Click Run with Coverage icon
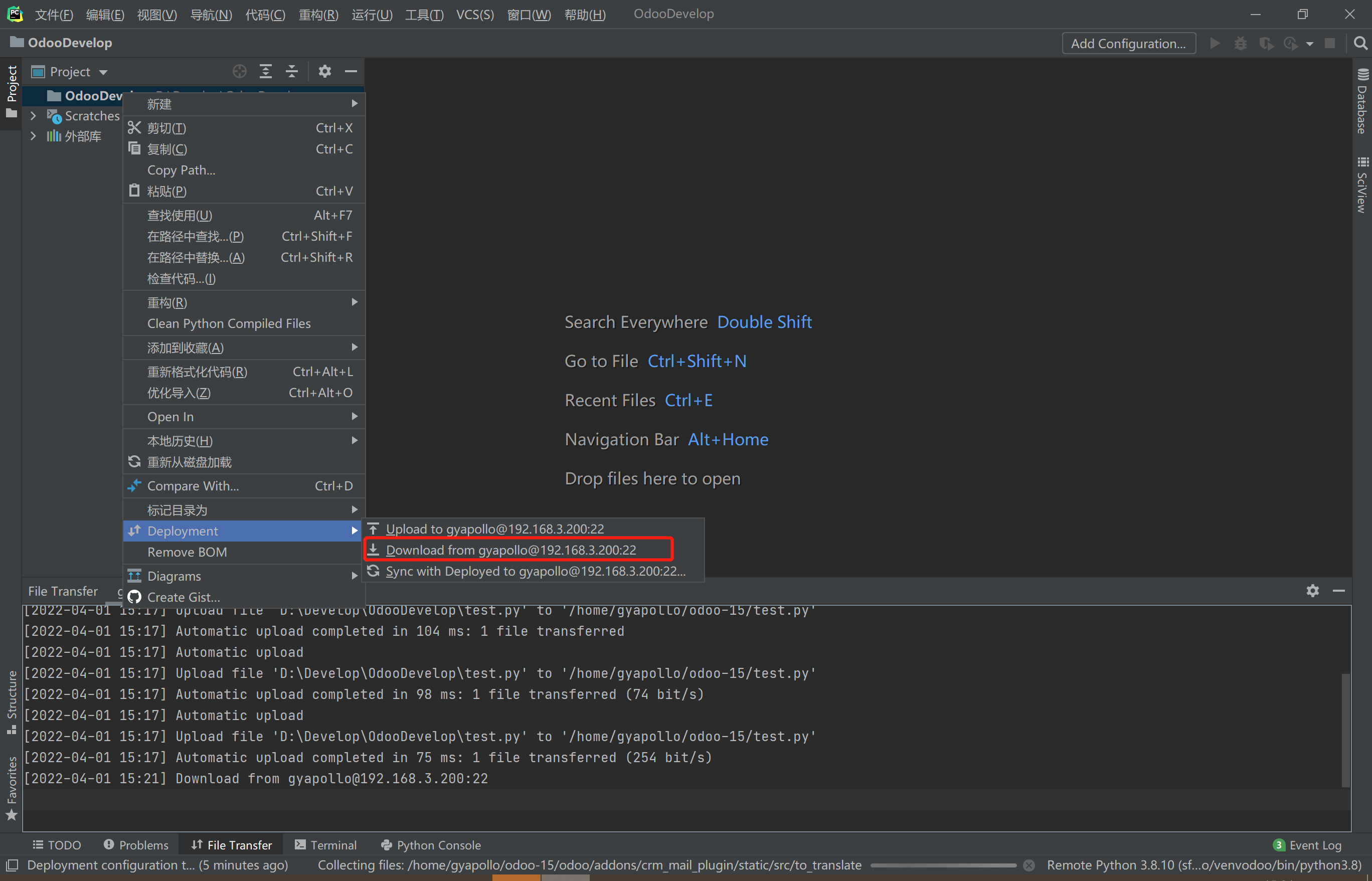Screen dimensions: 1372x881 [x=1266, y=44]
